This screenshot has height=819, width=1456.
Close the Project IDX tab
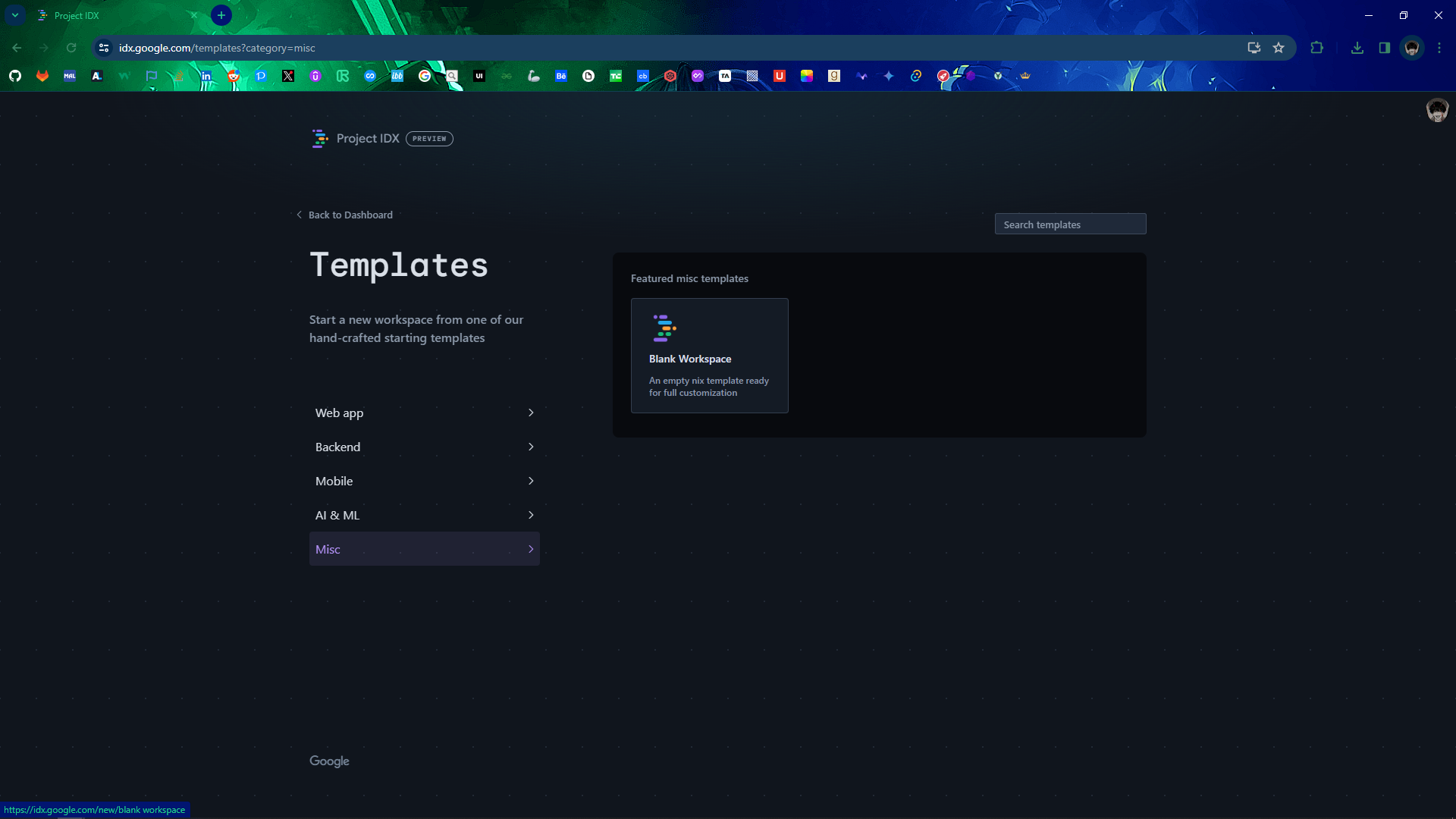(x=194, y=15)
